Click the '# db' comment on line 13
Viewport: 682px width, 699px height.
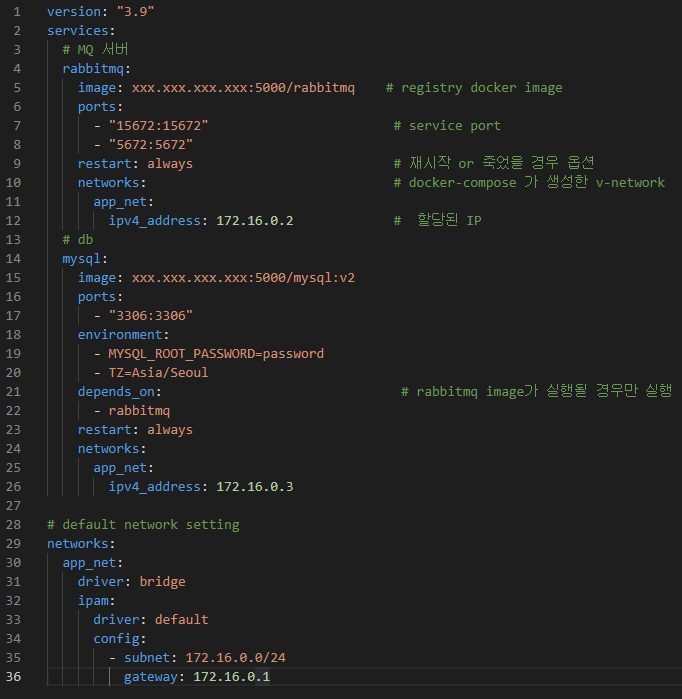click(78, 240)
